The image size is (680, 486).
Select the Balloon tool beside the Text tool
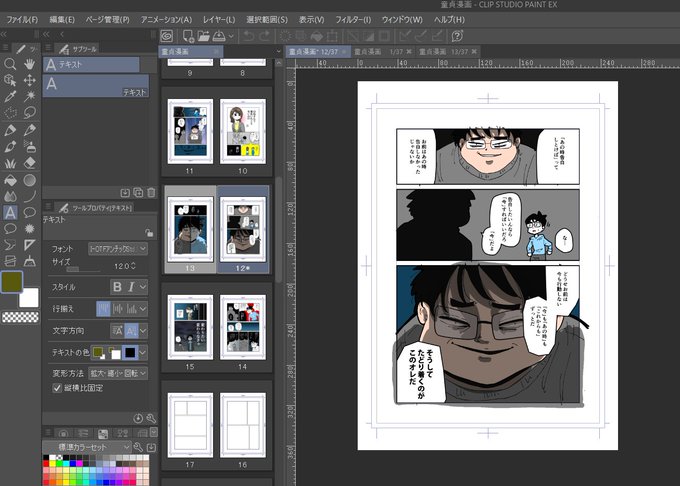coord(29,212)
